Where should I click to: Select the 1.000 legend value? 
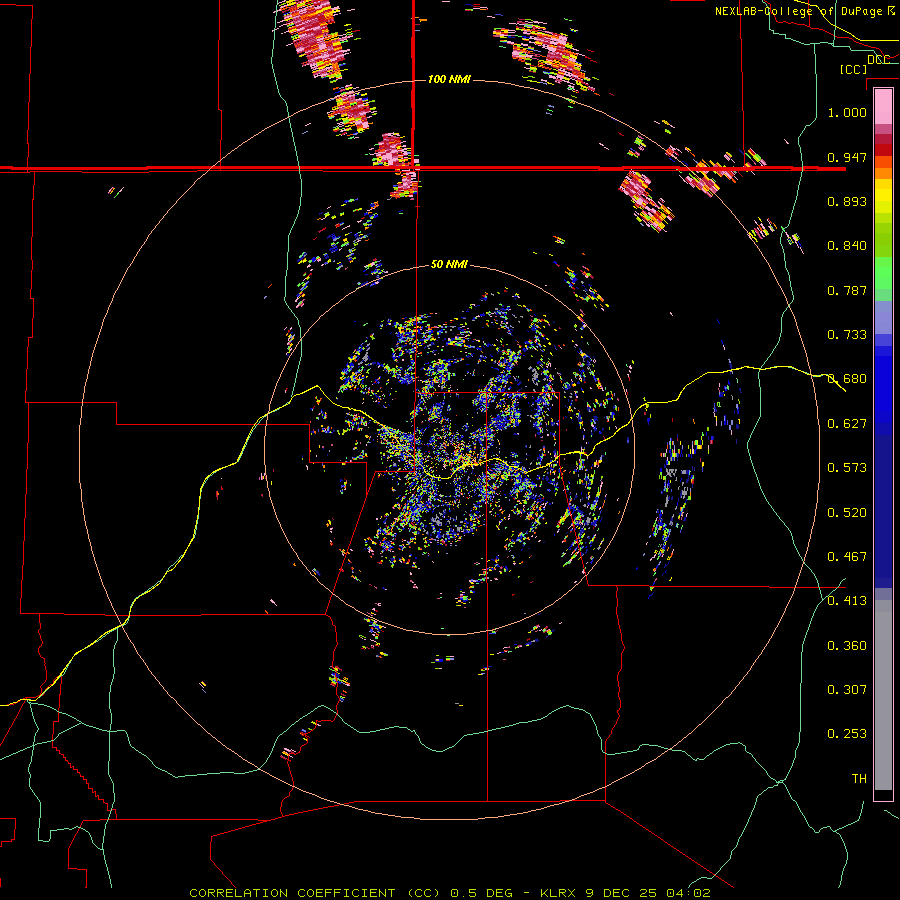[847, 112]
